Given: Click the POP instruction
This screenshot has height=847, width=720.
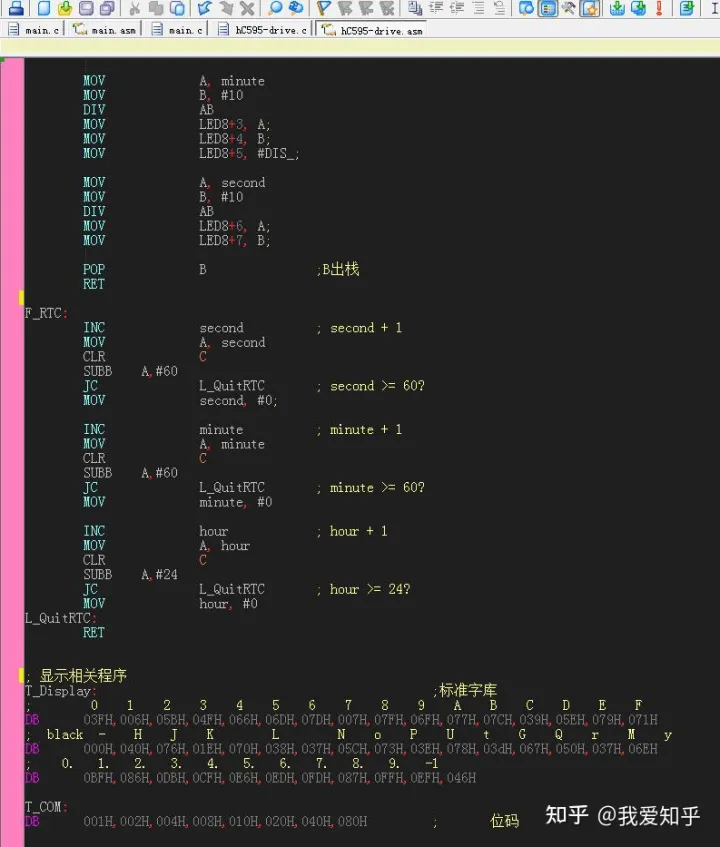Looking at the screenshot, I should point(94,269).
